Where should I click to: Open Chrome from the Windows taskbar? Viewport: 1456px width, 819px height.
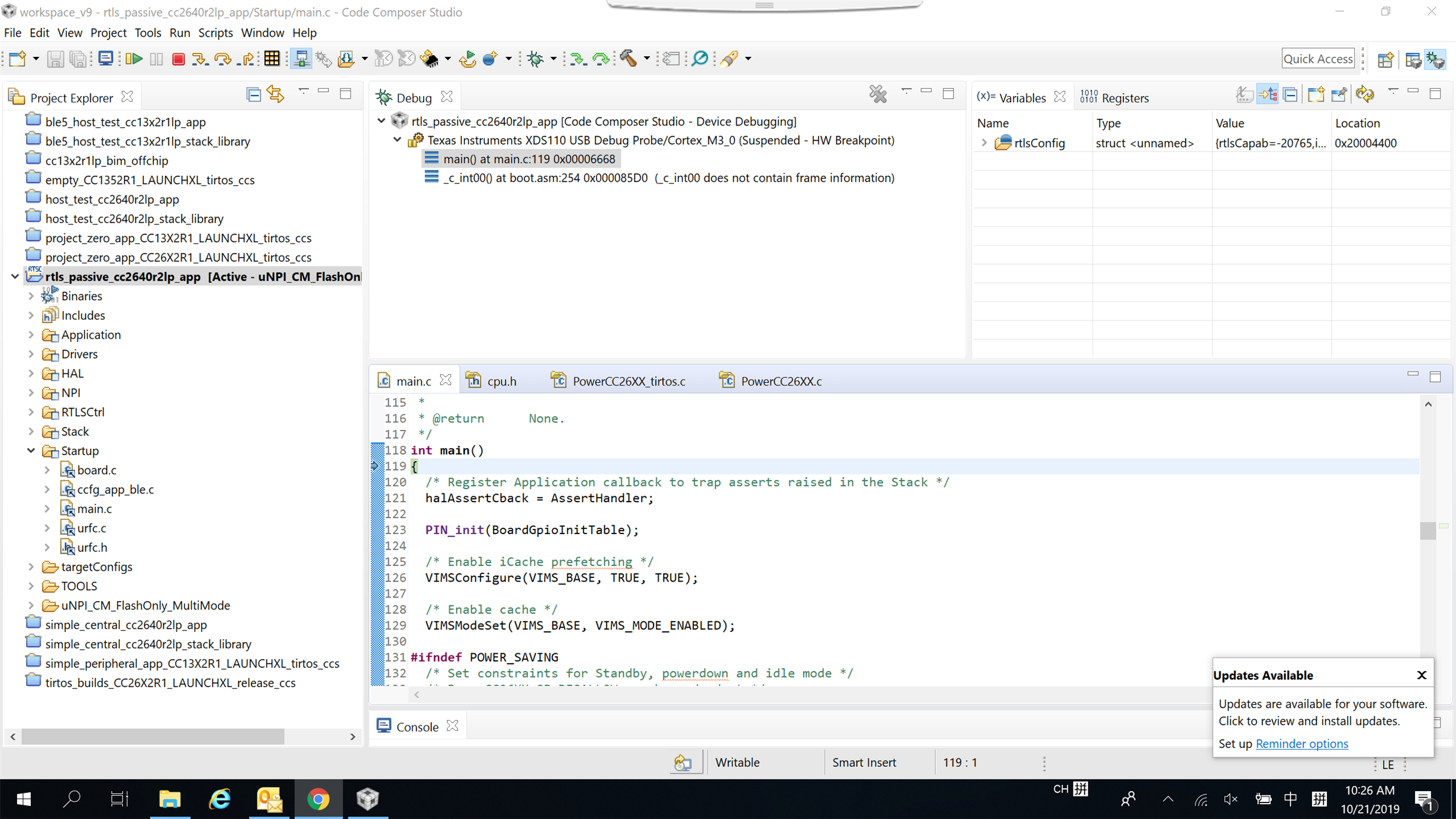click(x=318, y=799)
